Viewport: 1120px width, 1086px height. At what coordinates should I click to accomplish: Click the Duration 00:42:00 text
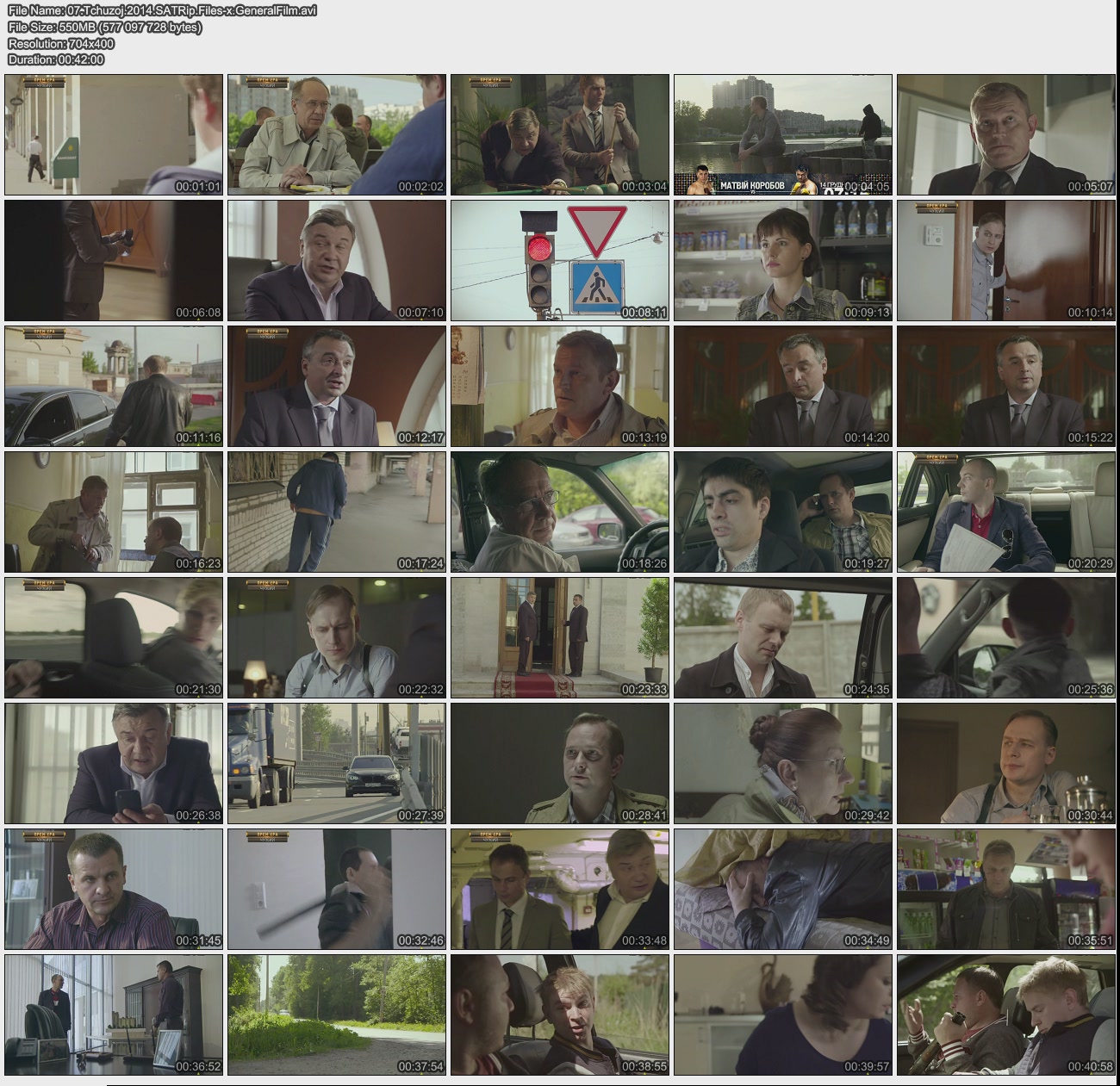click(55, 59)
